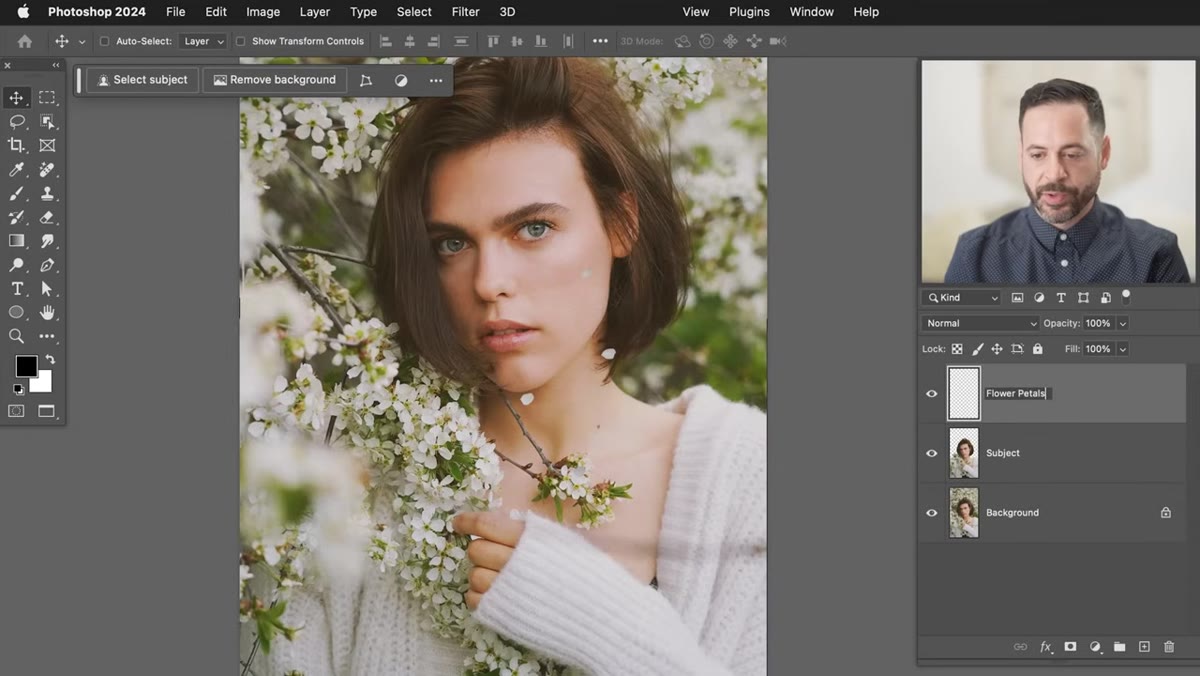Create a new layer with plus icon

point(1145,647)
